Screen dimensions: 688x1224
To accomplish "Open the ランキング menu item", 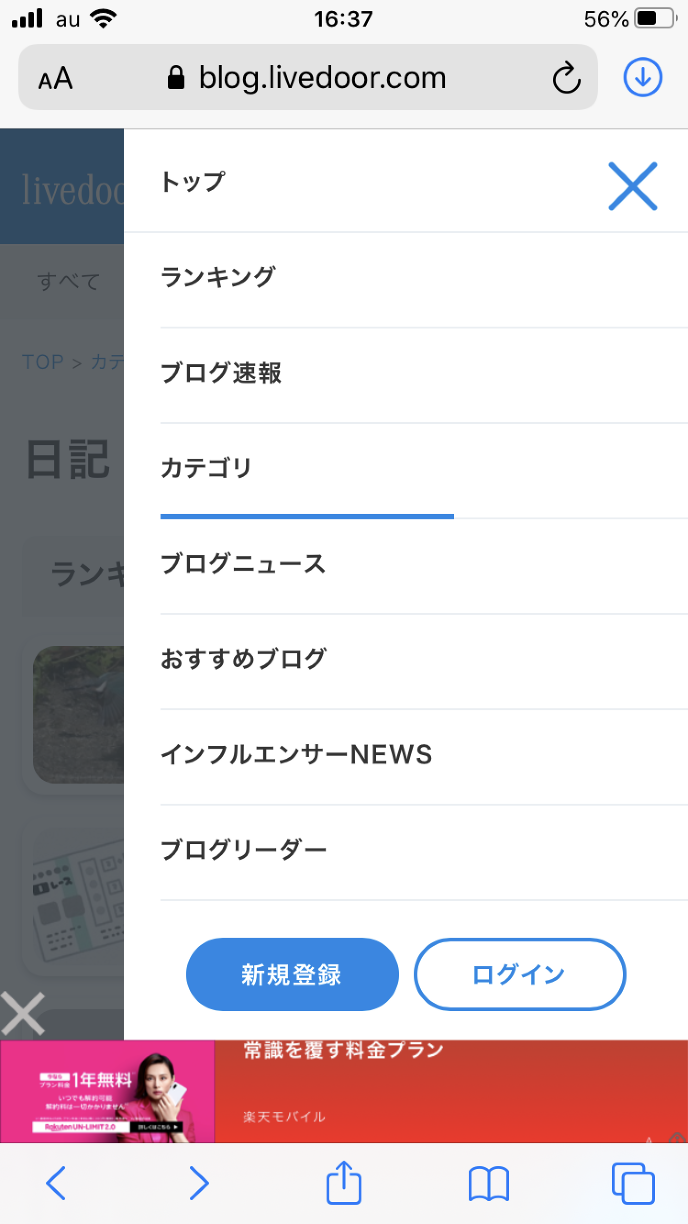I will (217, 277).
